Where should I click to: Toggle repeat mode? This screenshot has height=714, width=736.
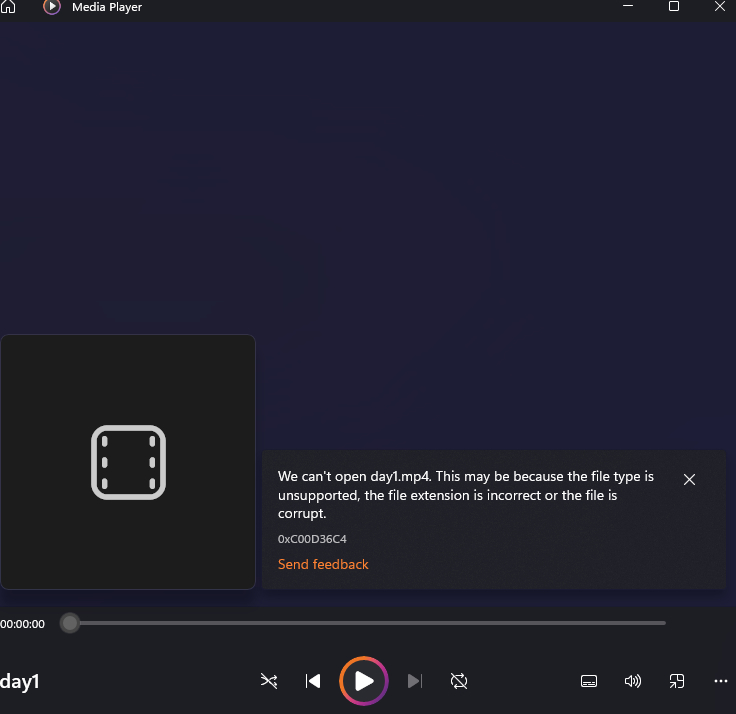459,681
